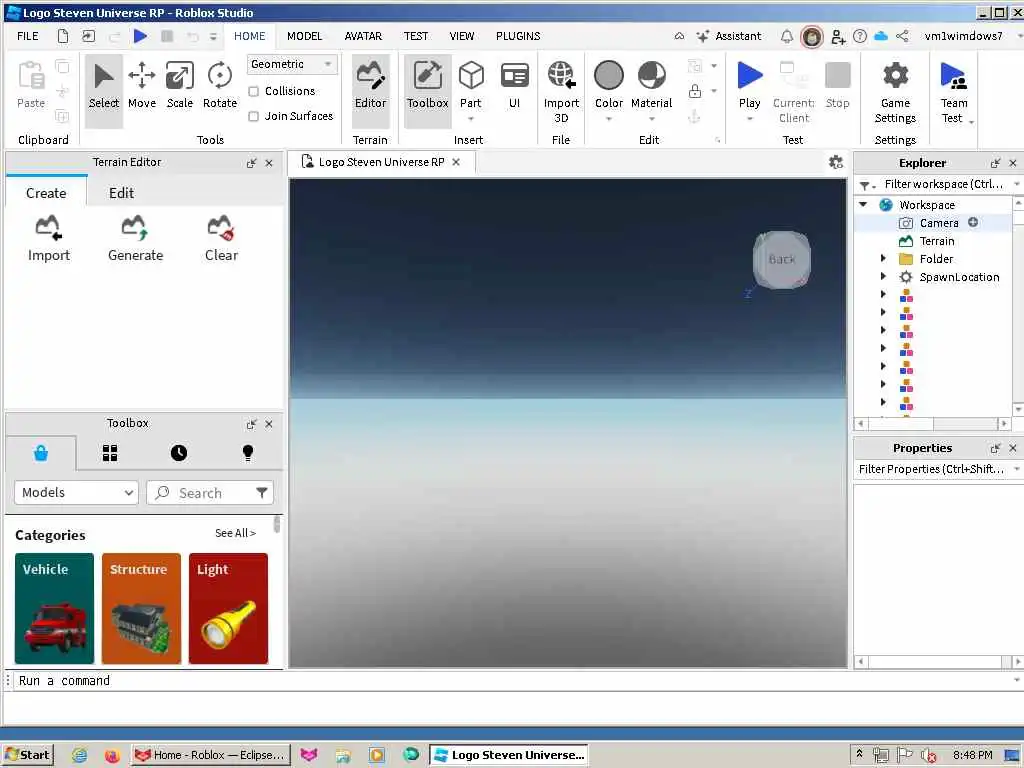The image size is (1024, 768).
Task: Activate the Move tool
Action: coord(142,86)
